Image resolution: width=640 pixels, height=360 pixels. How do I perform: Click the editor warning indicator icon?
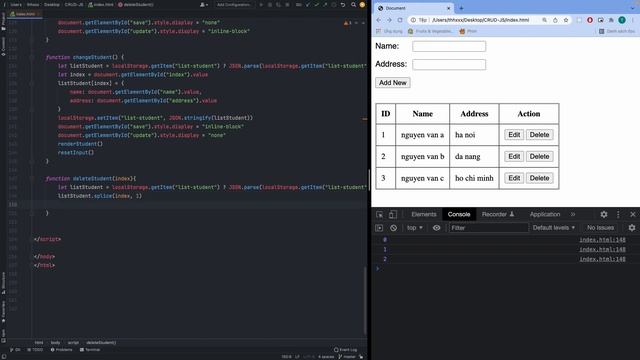click(347, 23)
